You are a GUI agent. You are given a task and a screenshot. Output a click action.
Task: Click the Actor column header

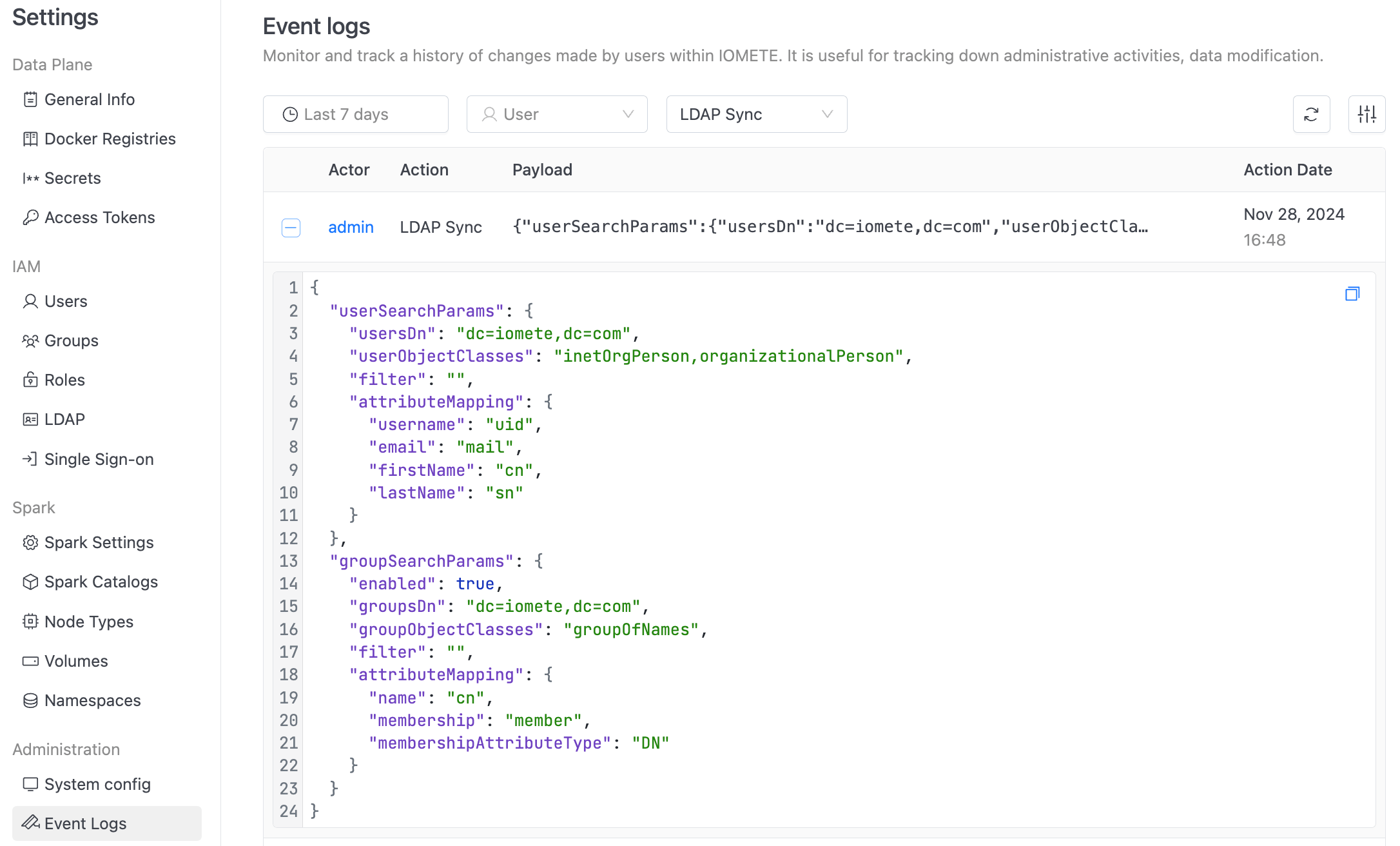coord(349,170)
